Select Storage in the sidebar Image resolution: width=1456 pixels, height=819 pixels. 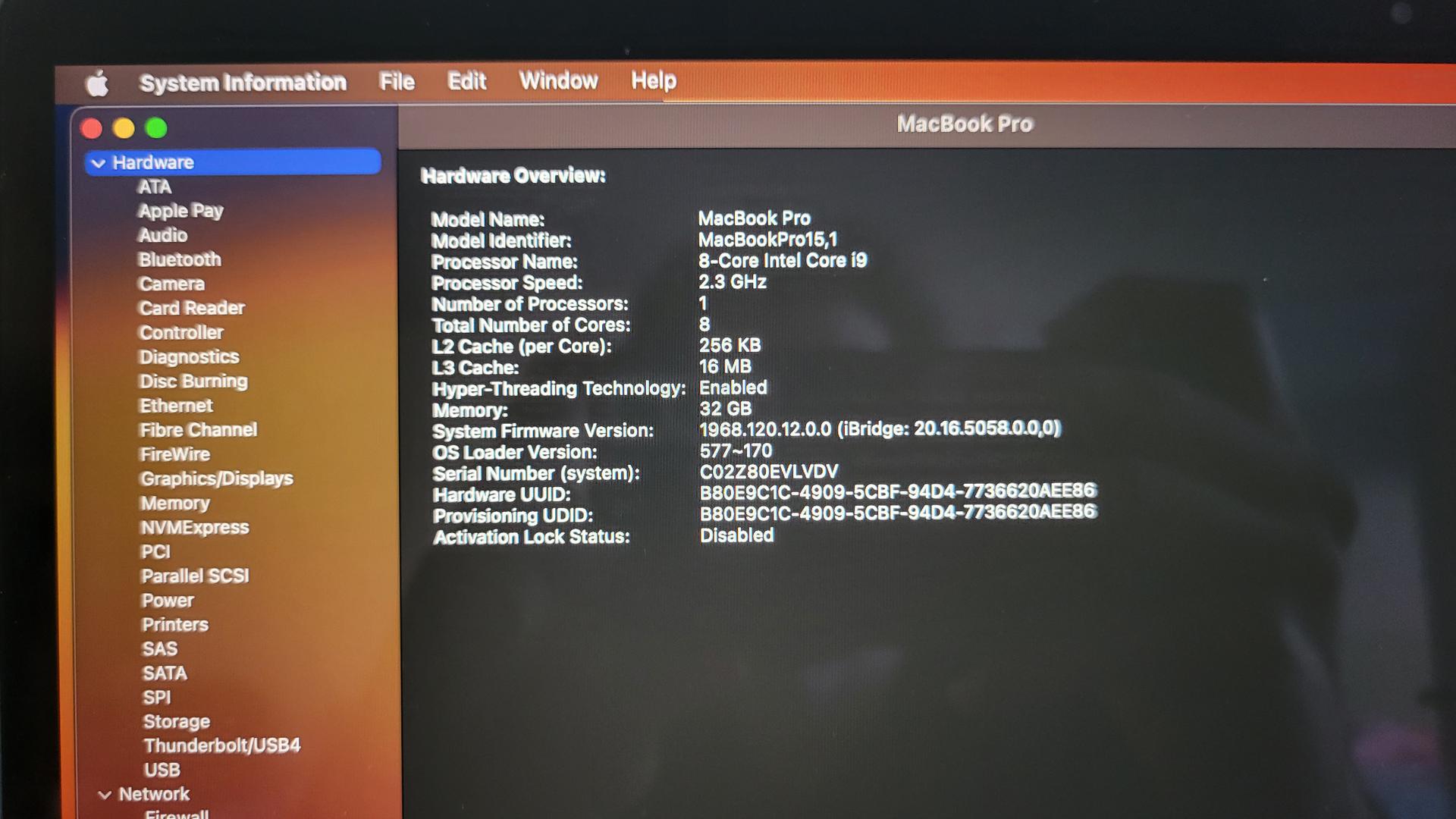177,721
